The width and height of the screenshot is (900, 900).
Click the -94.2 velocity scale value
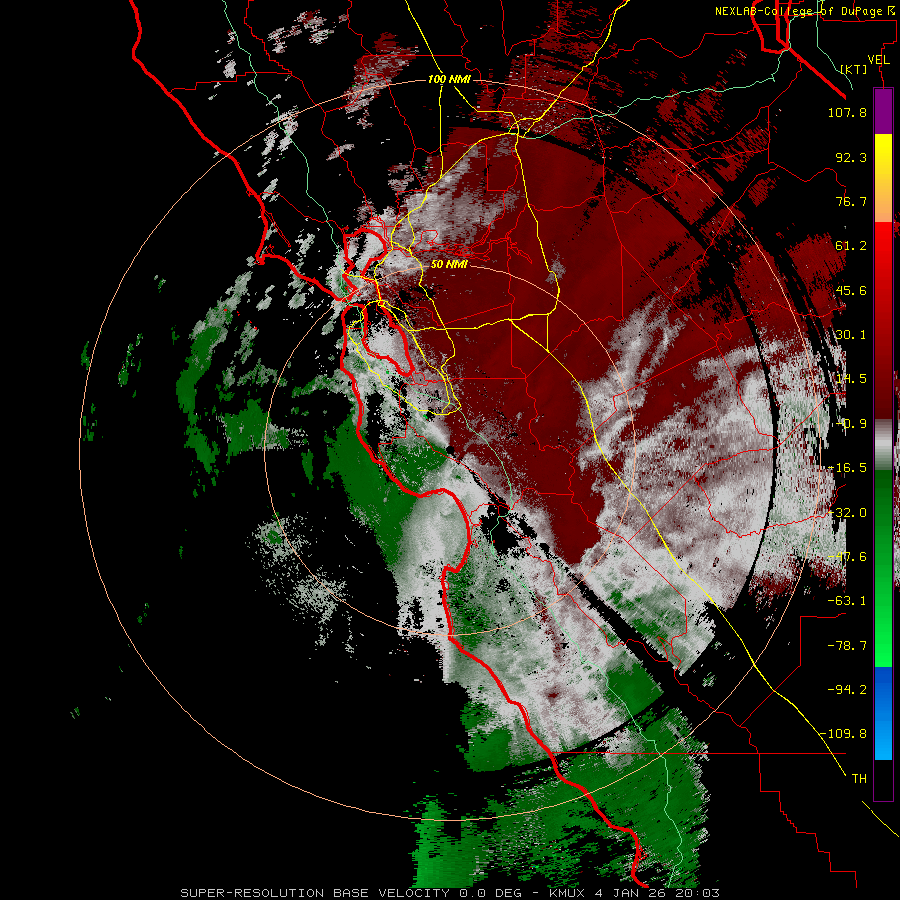point(847,690)
